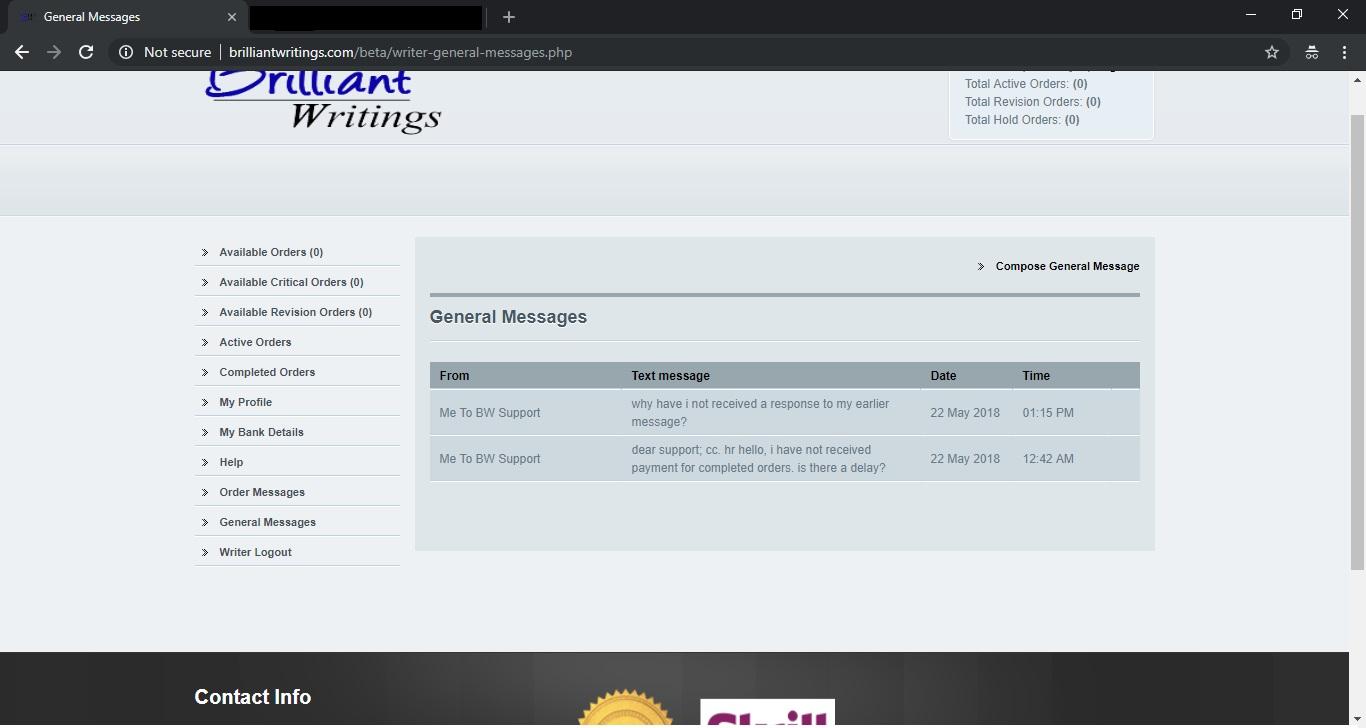Screen dimensions: 1366x728
Task: Click the arrow icon beside Available Orders
Action: click(205, 252)
